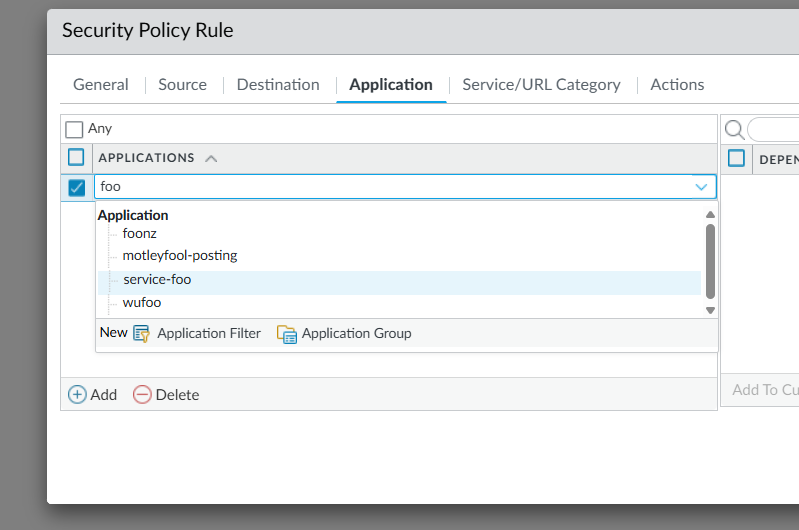Pick wufoo in the application list
This screenshot has width=799, height=530.
(142, 303)
